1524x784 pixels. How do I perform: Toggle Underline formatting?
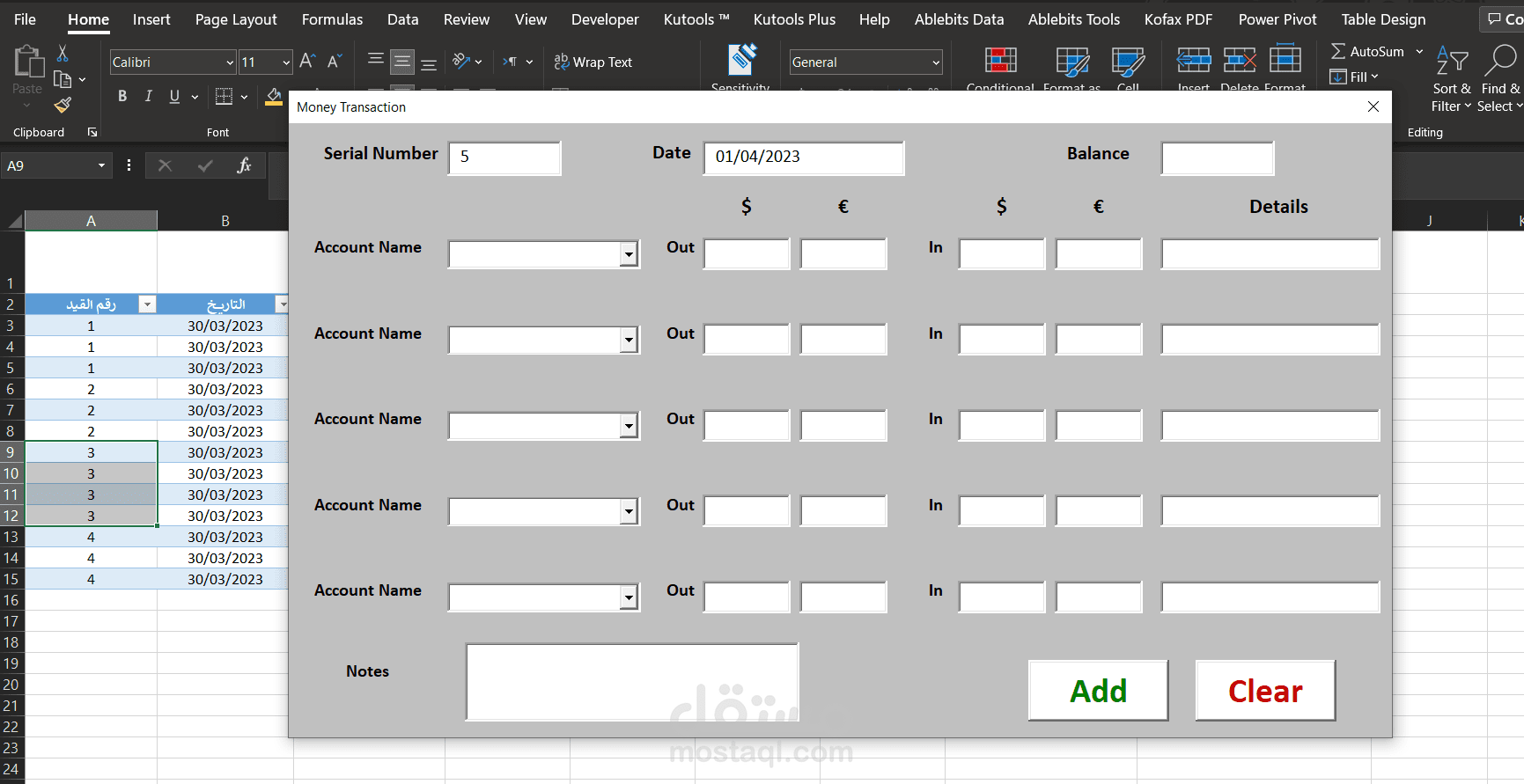click(x=174, y=97)
